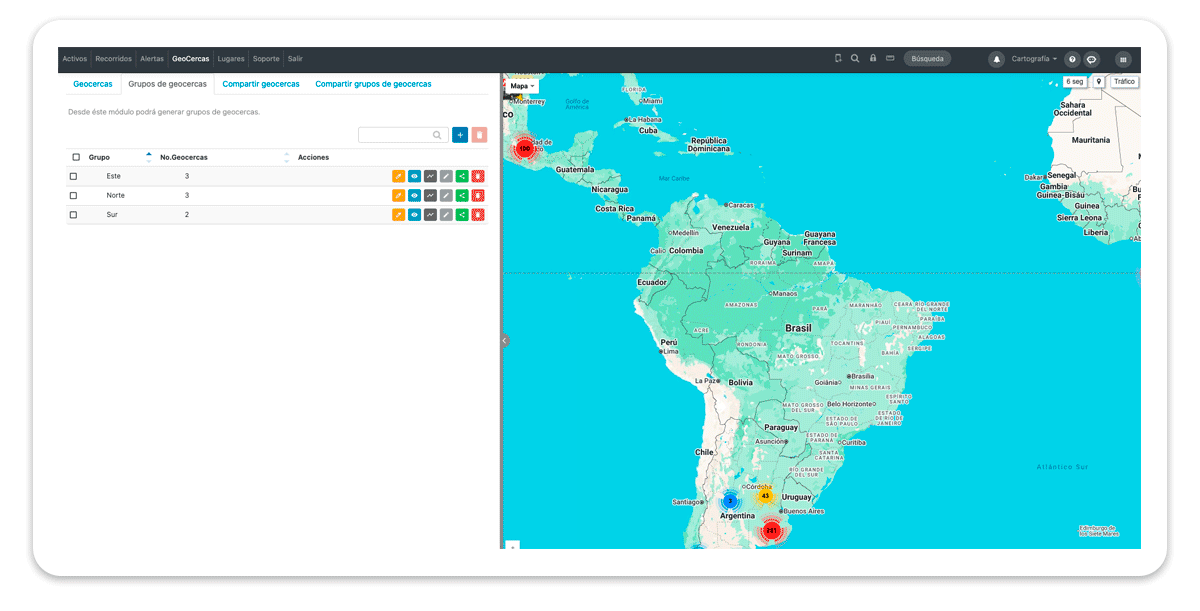Open the Mapa type dropdown
The height and width of the screenshot is (611, 1200).
pos(522,86)
